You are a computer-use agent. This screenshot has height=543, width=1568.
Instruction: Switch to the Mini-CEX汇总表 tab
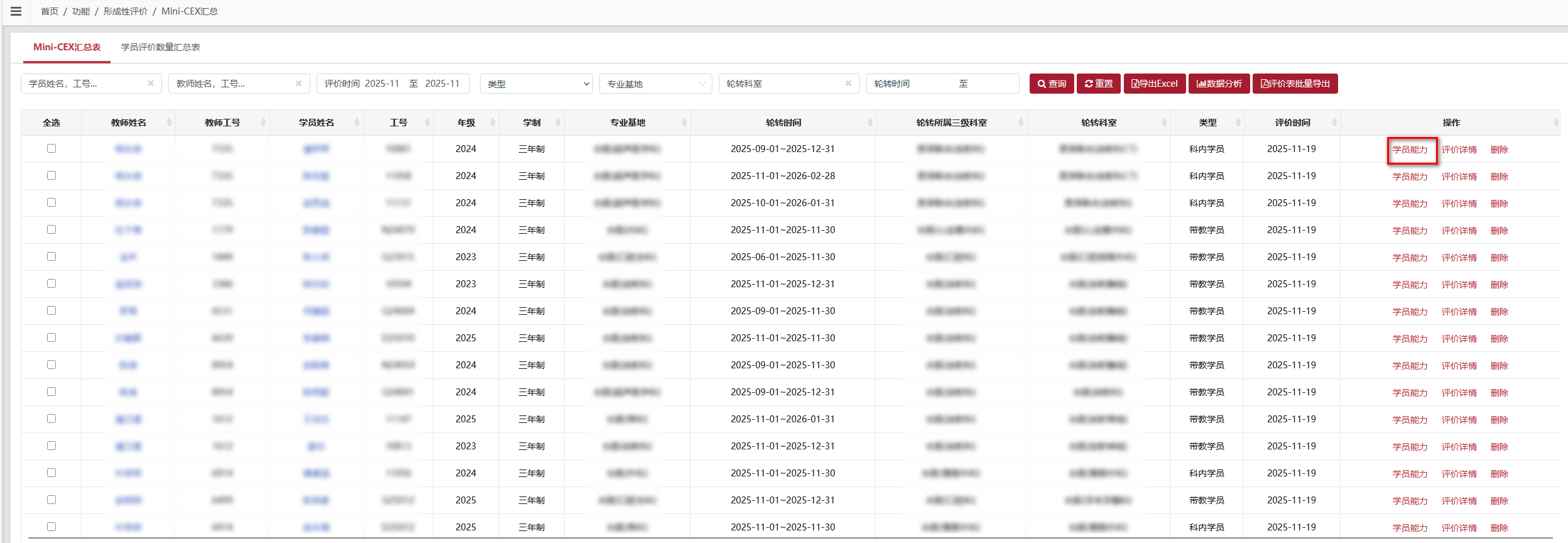click(x=67, y=47)
